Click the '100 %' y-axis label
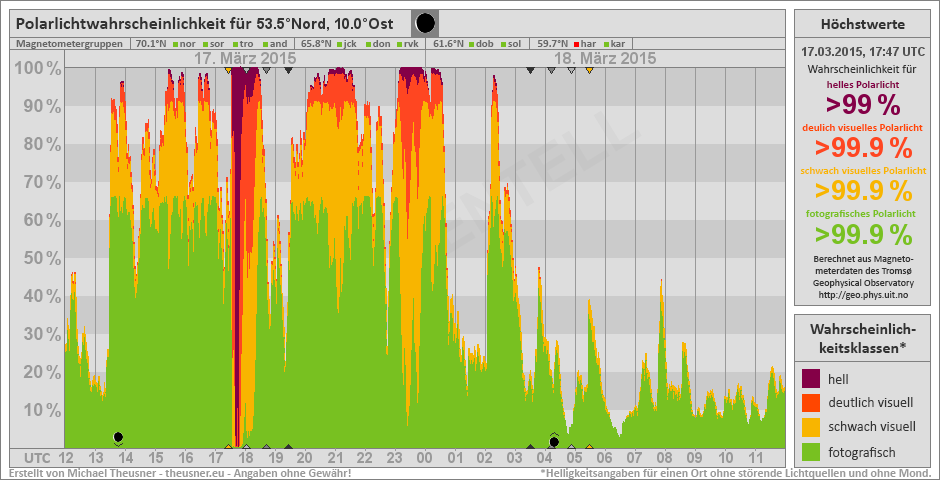Screen dimensions: 940x480 tap(37, 69)
